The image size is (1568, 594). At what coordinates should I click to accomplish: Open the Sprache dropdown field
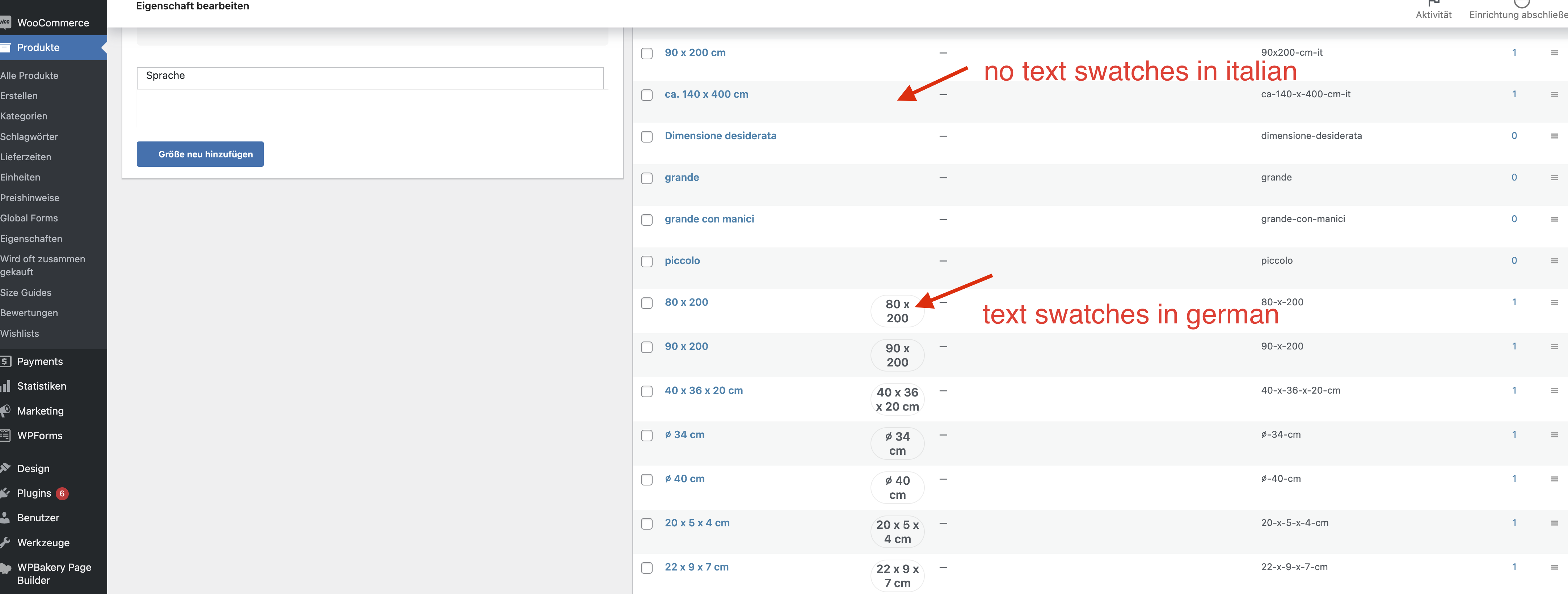click(370, 78)
